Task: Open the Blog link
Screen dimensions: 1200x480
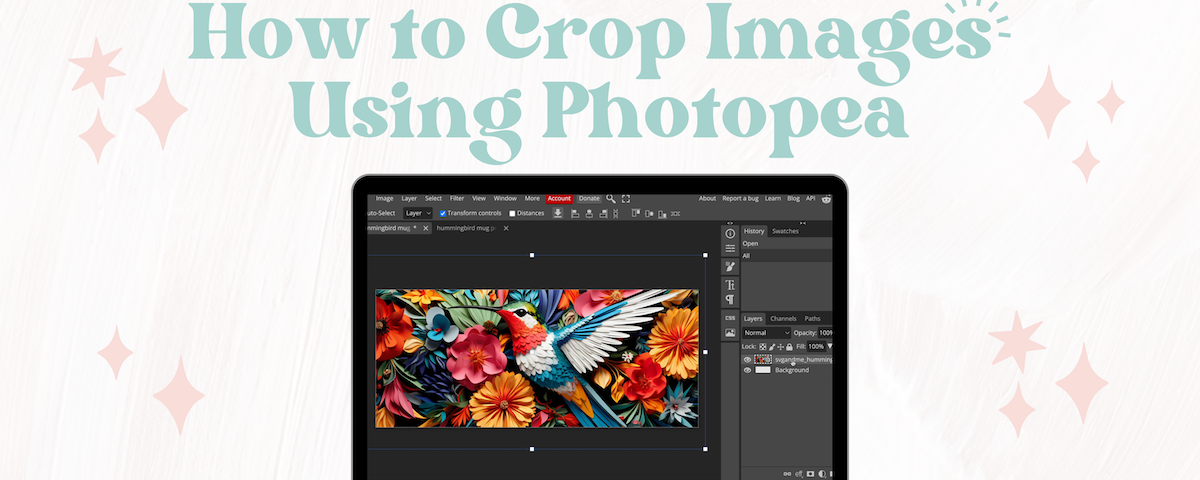Action: [x=793, y=199]
